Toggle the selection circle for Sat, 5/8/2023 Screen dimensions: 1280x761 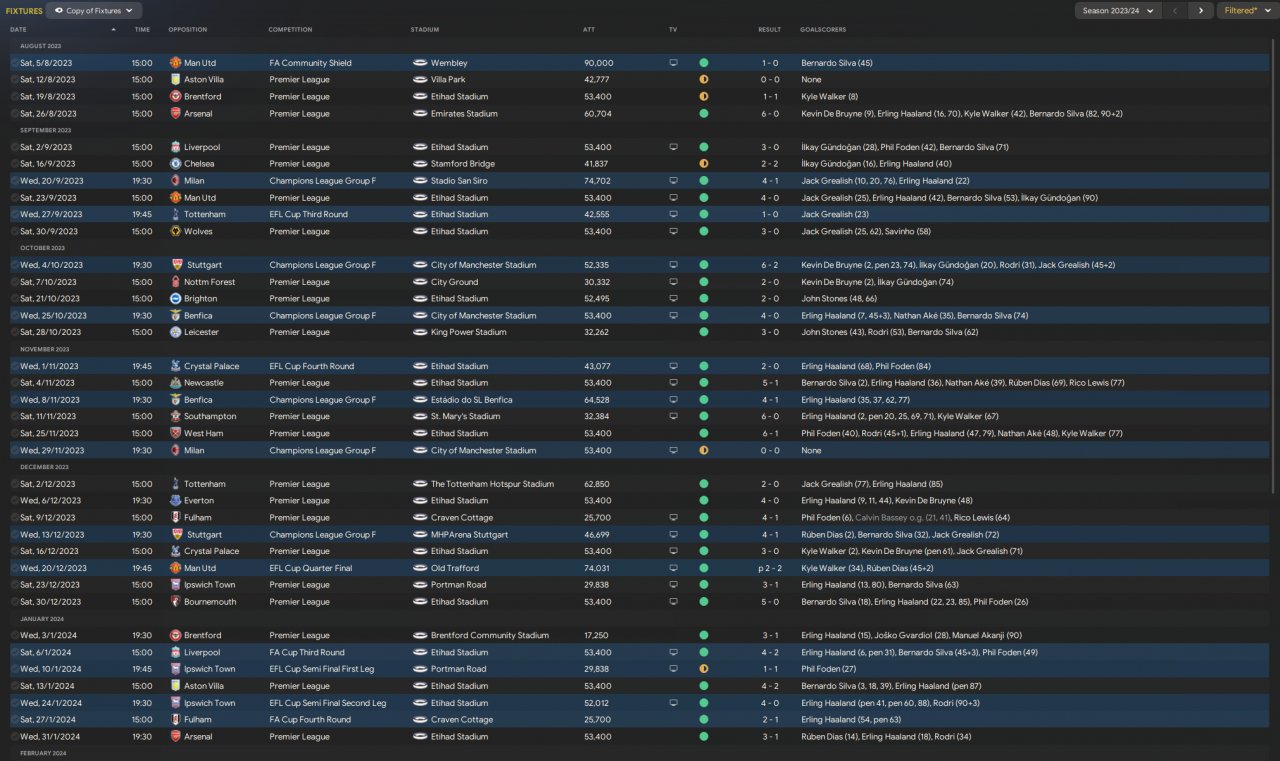click(x=14, y=63)
